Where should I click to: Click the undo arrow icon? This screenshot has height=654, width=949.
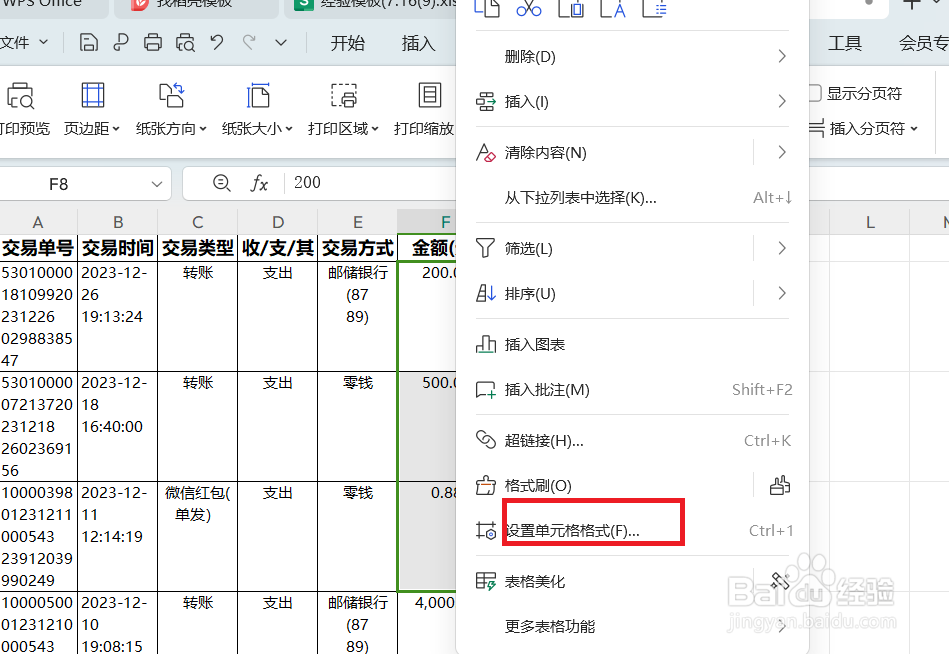point(215,43)
